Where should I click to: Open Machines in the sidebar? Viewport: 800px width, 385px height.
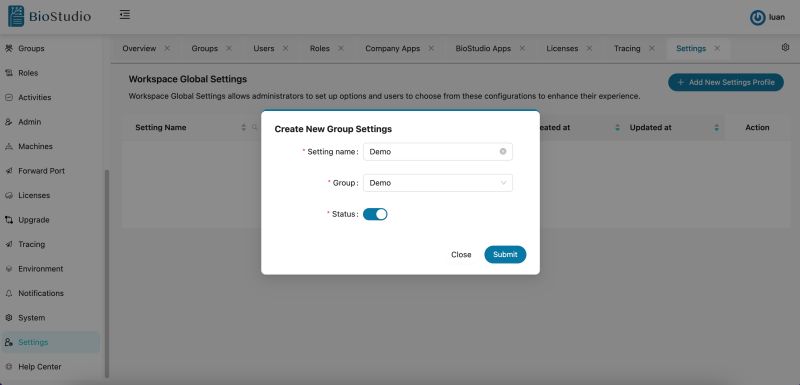[x=35, y=146]
